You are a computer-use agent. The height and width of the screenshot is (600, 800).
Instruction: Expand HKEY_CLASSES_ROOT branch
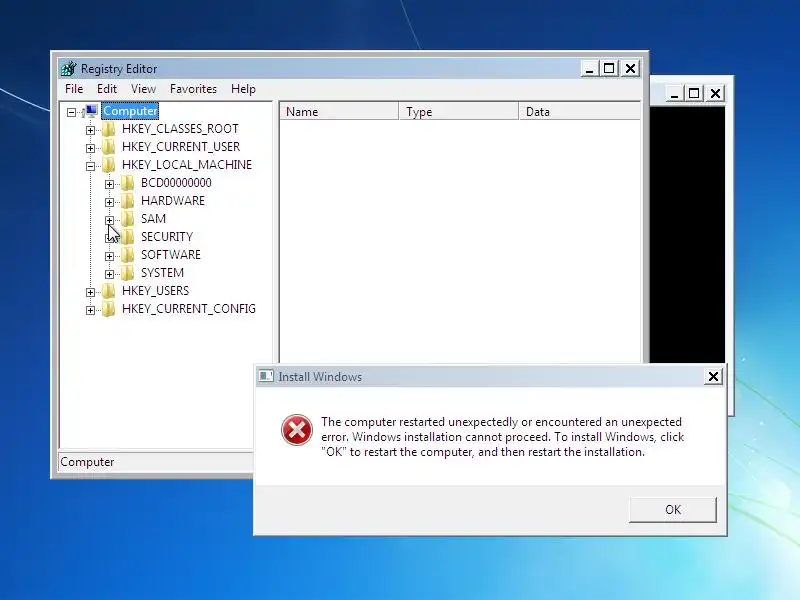tap(90, 130)
